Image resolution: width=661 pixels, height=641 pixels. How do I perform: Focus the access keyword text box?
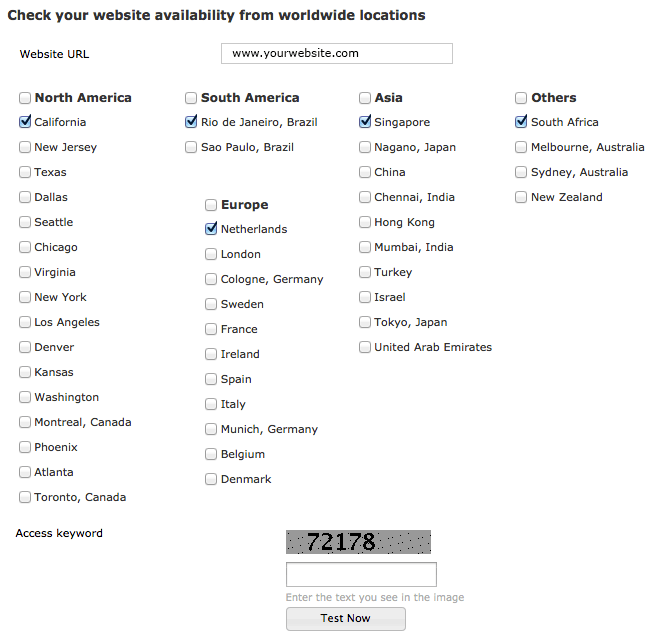tap(361, 574)
